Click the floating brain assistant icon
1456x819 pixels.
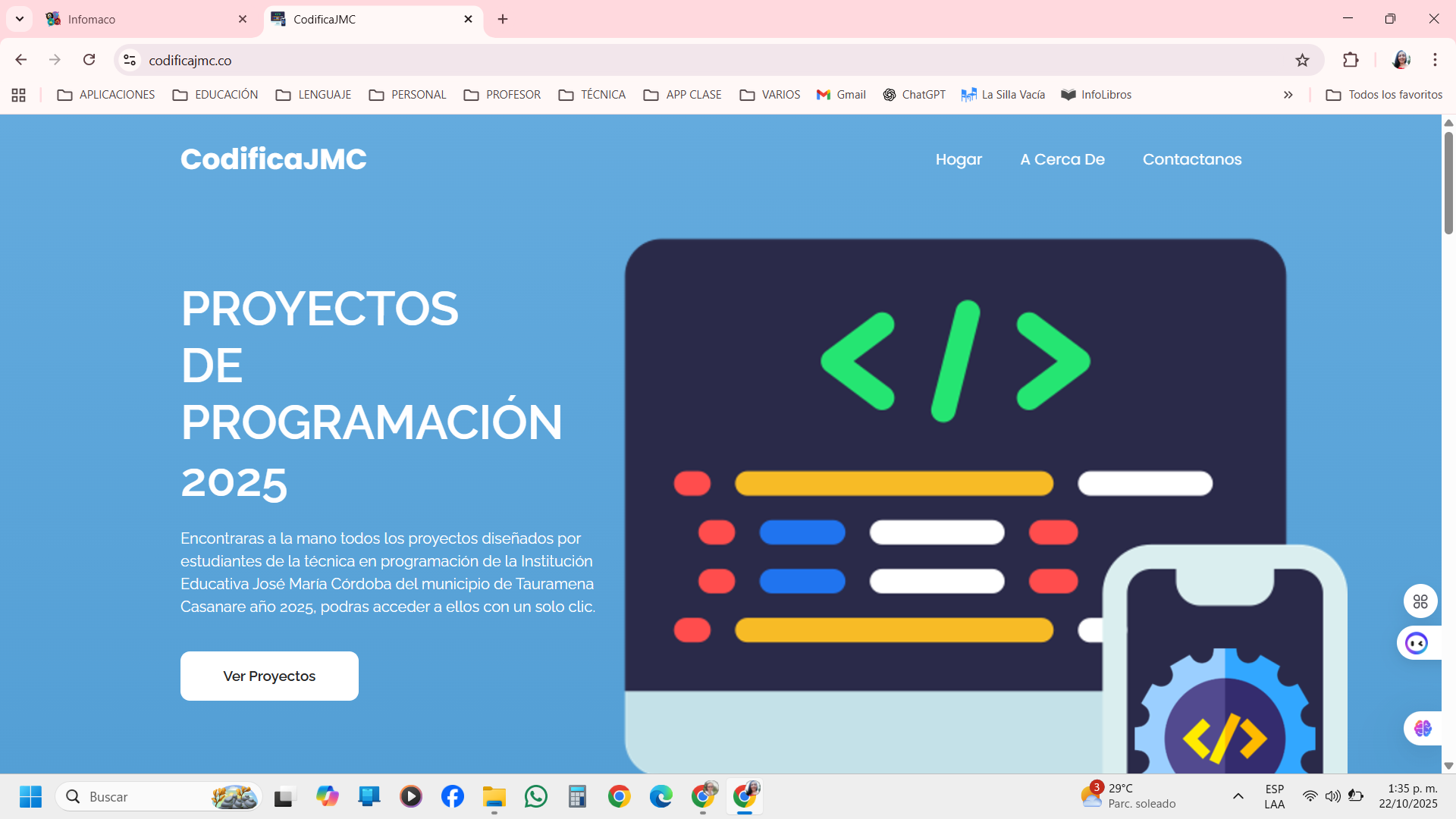click(1422, 728)
